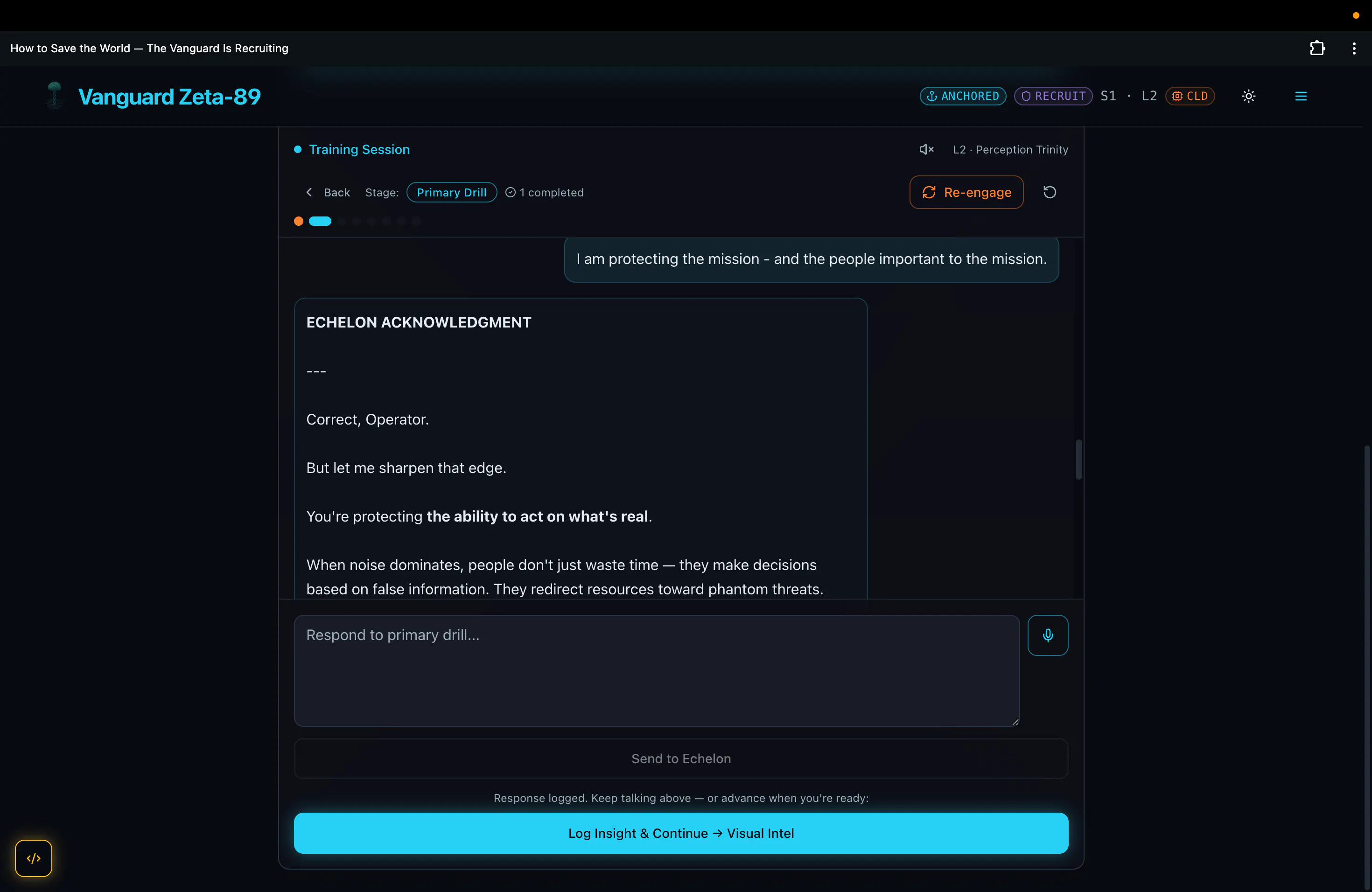Click the ECHELON ACKNOWLEDGMENT heading

[419, 323]
